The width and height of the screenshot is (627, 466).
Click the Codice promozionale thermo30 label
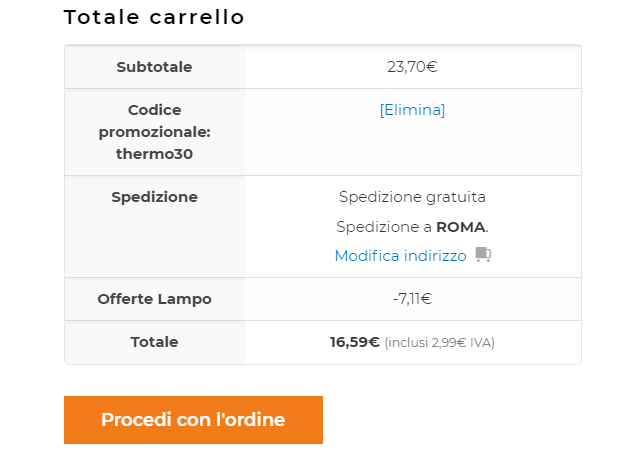coord(154,132)
